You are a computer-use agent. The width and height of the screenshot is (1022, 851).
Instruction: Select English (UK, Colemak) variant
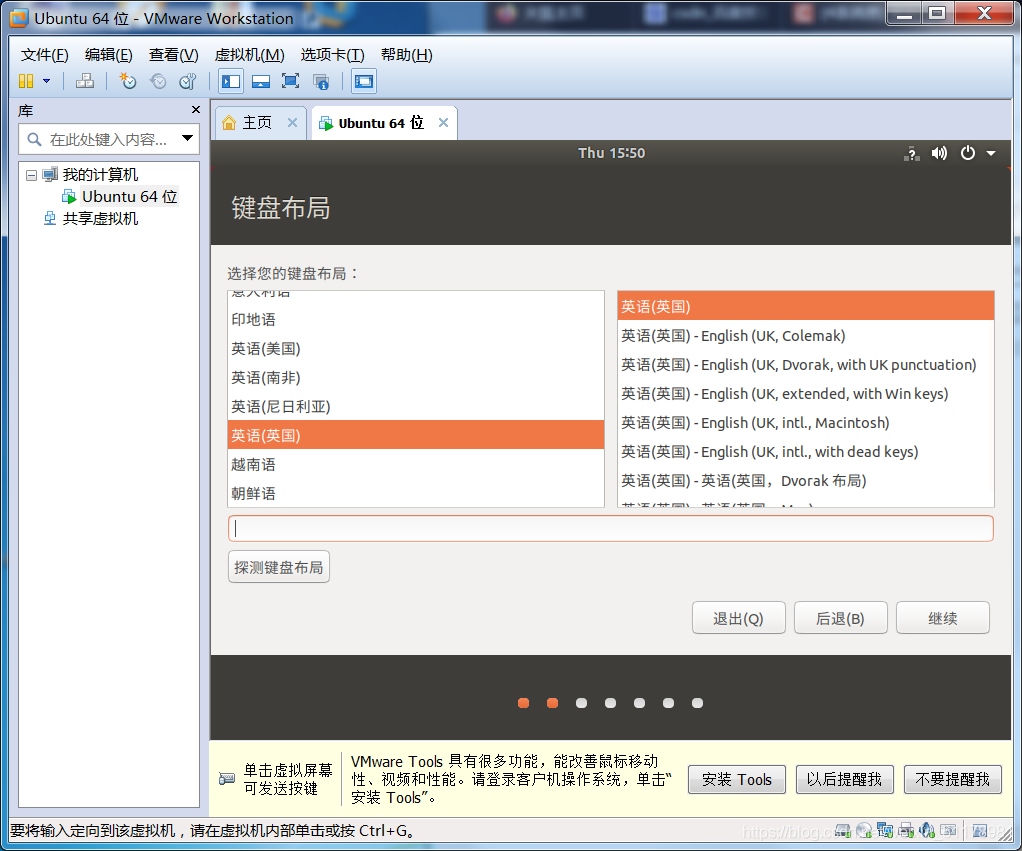coord(806,336)
